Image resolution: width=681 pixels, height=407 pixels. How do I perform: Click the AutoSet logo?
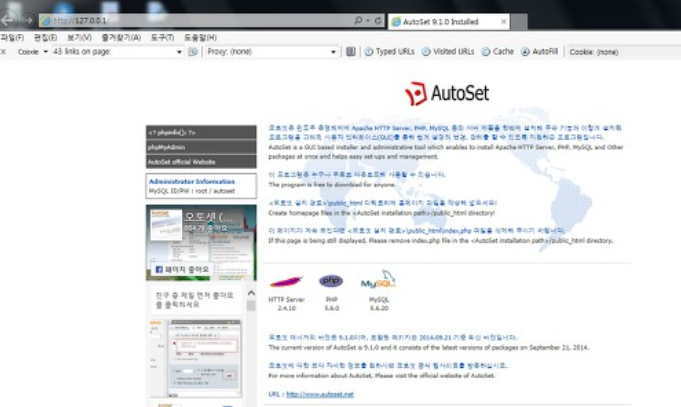click(x=447, y=93)
